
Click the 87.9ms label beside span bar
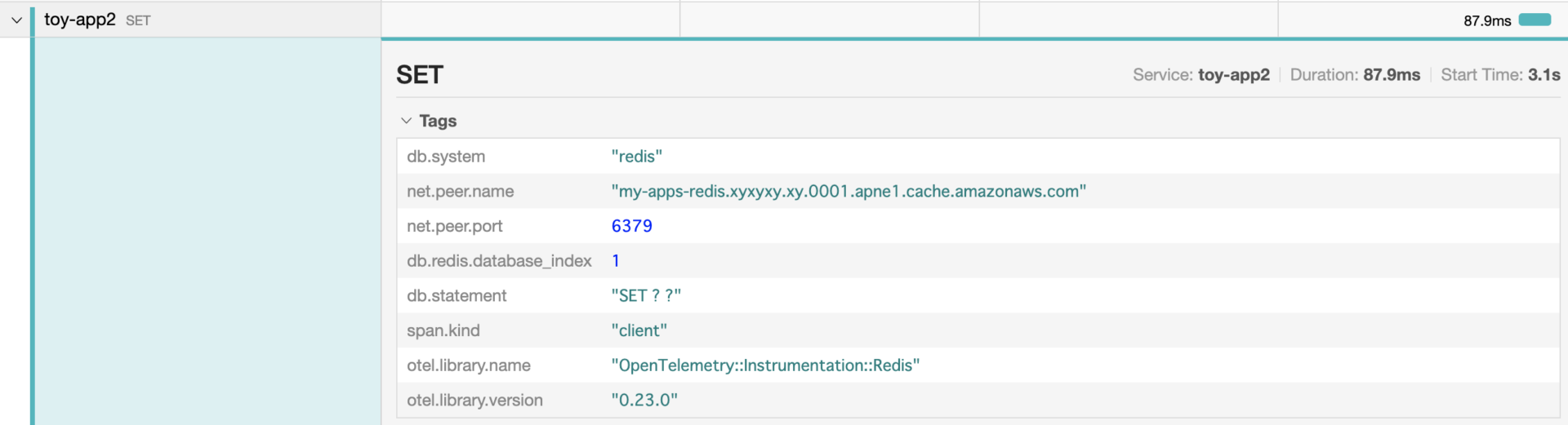(x=1486, y=21)
